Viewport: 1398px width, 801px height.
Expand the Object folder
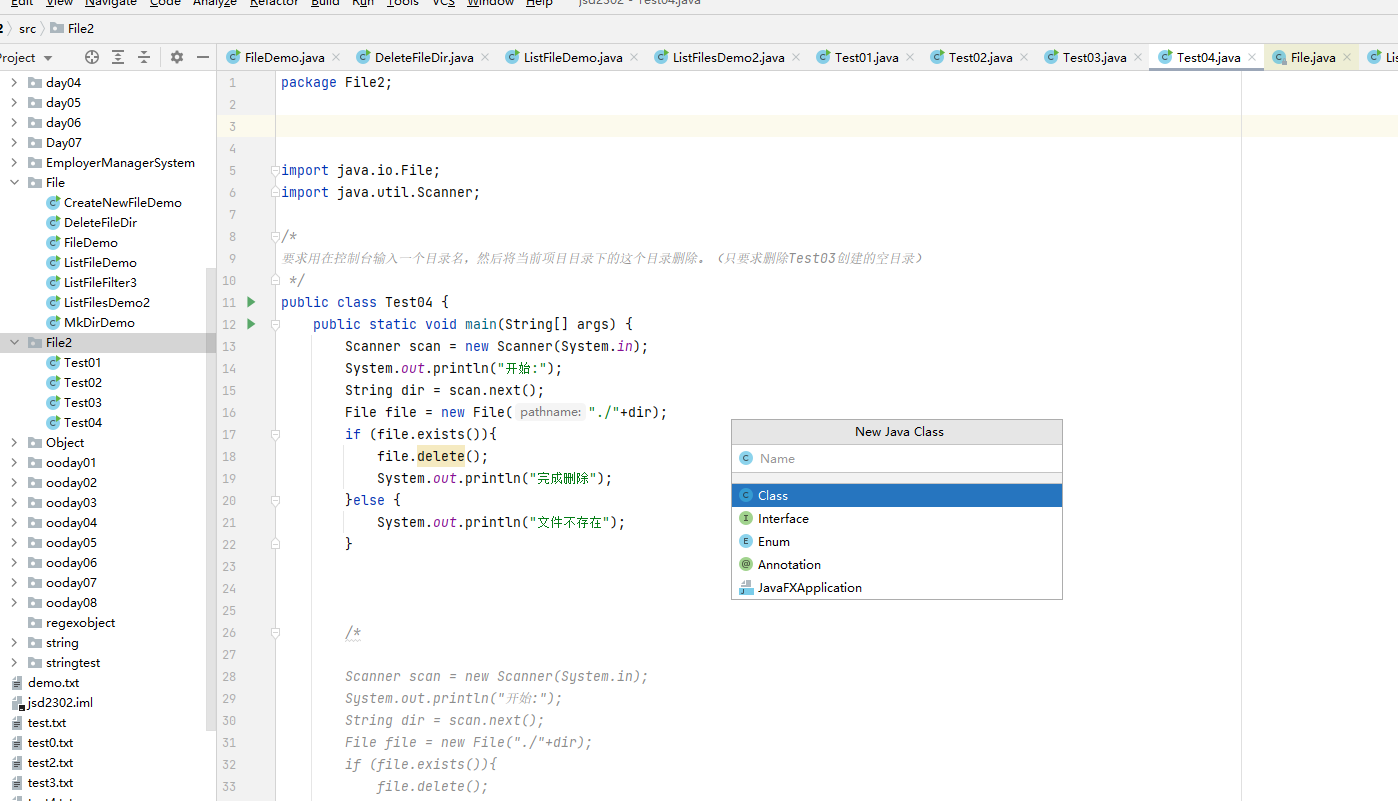pyautogui.click(x=13, y=442)
